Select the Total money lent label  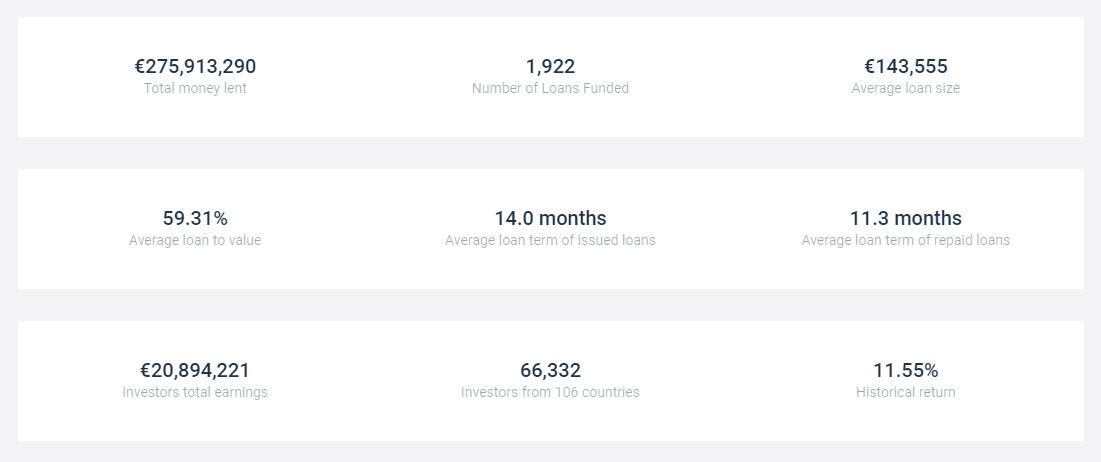tap(195, 88)
